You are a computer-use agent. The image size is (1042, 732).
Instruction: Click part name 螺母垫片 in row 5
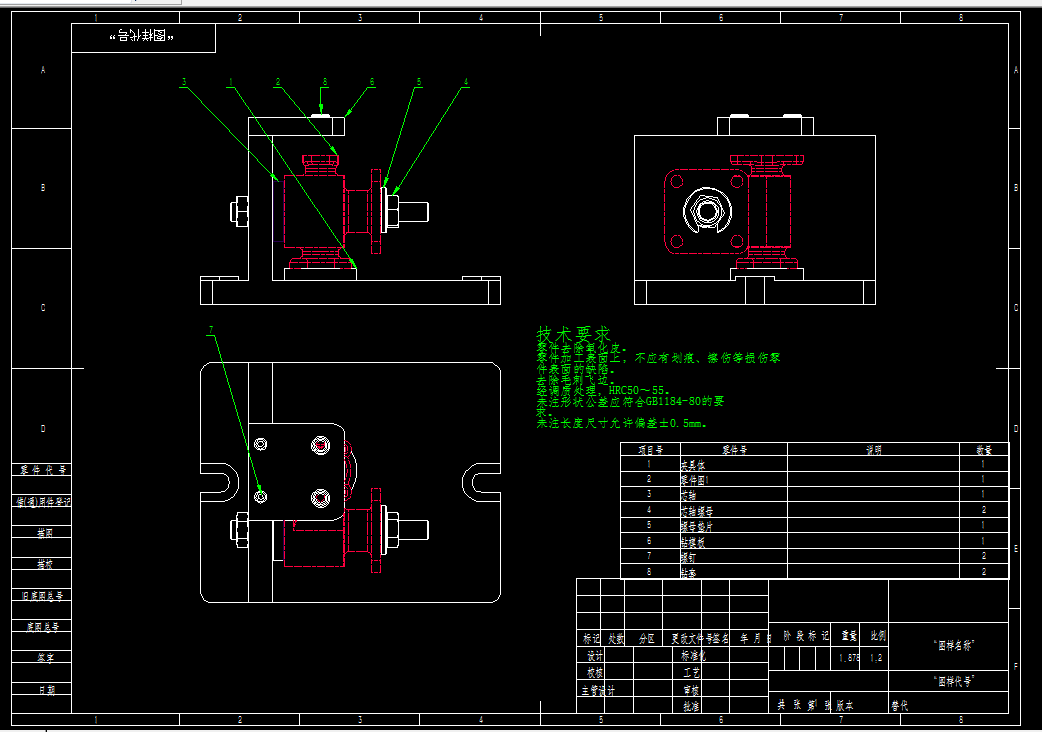696,527
